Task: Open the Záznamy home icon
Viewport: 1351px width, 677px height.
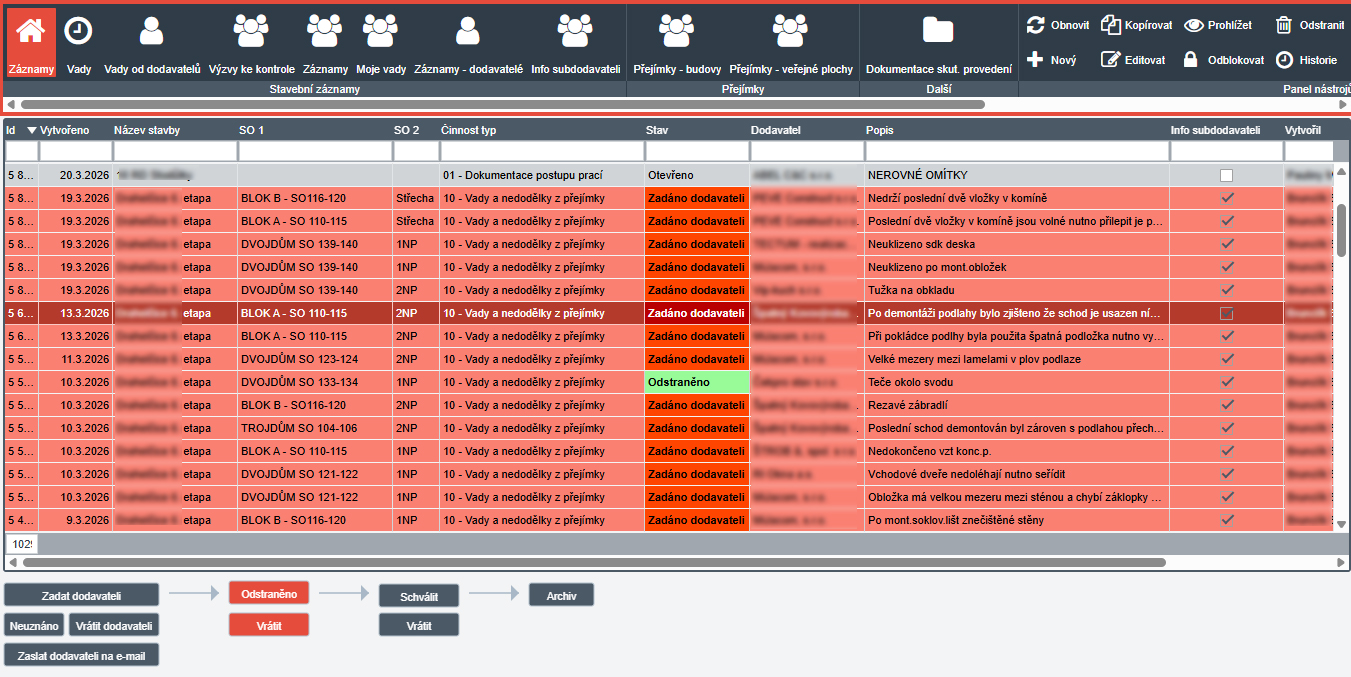Action: (31, 32)
